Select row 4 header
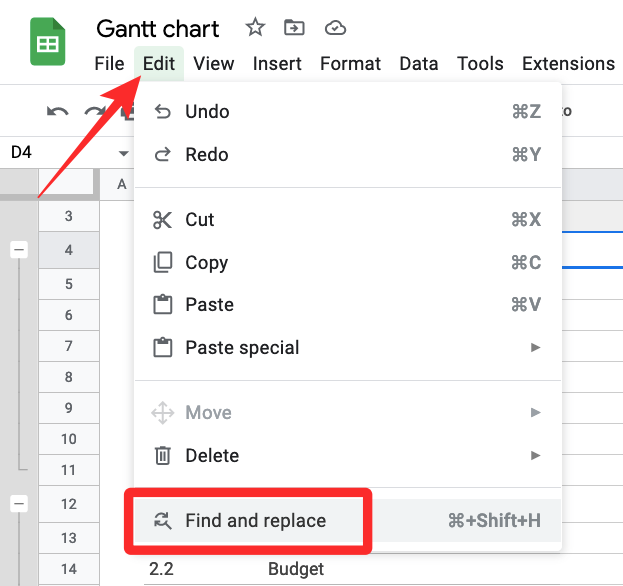This screenshot has width=623, height=586. pos(69,250)
